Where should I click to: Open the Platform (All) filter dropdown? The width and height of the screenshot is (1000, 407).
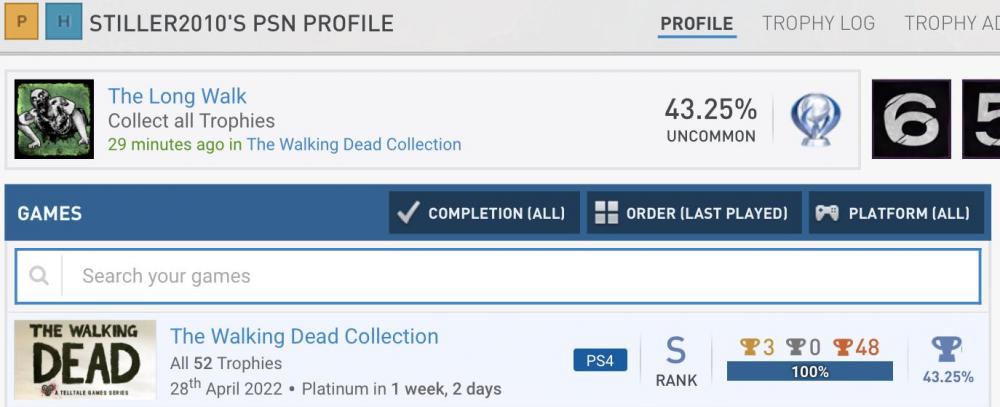(x=896, y=213)
